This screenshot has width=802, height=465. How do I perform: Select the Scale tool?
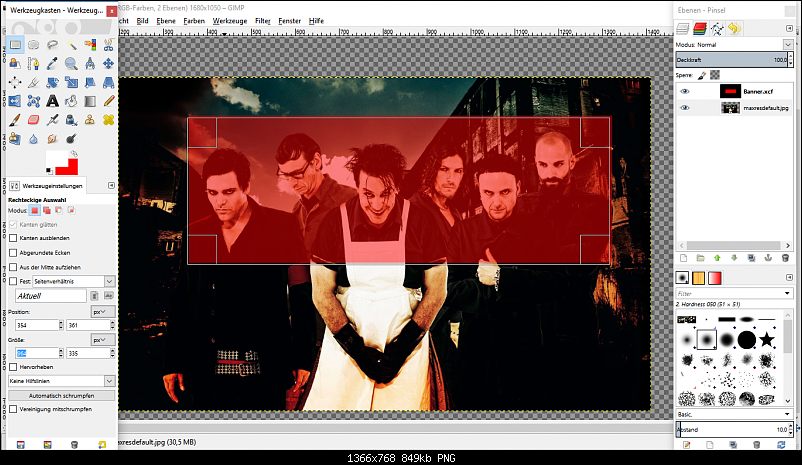tap(71, 82)
